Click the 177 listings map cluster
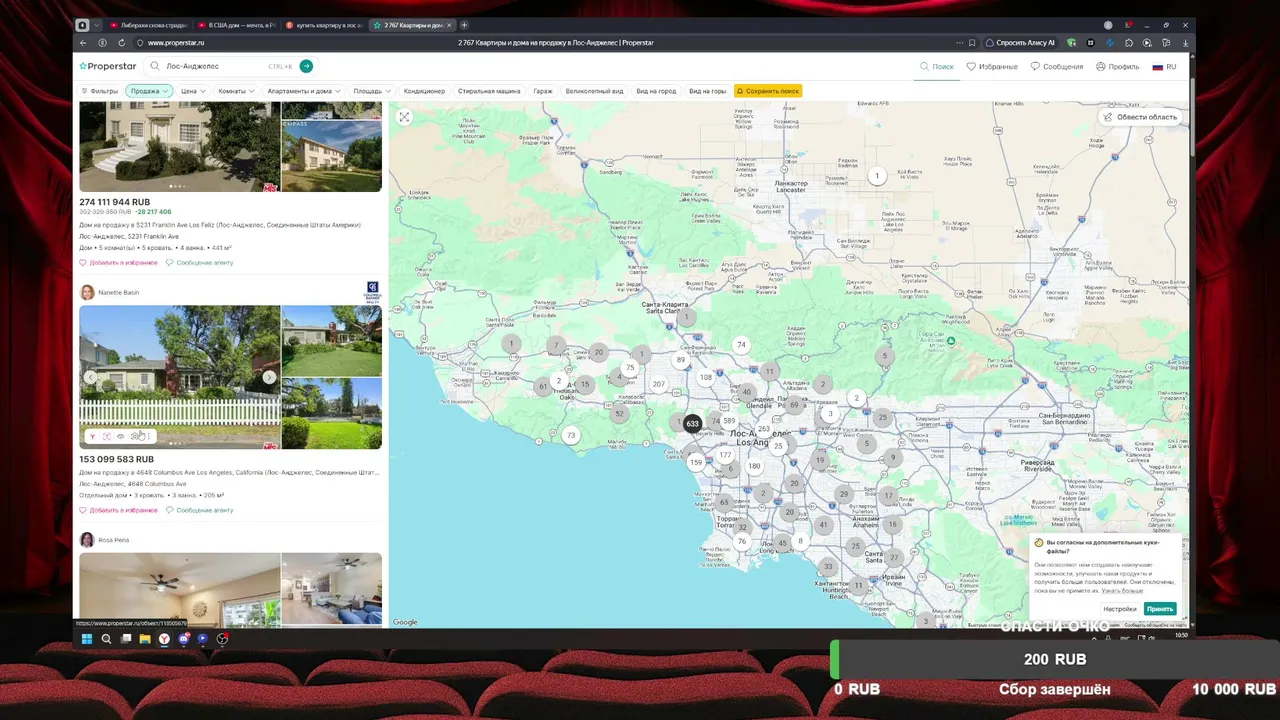 [725, 455]
